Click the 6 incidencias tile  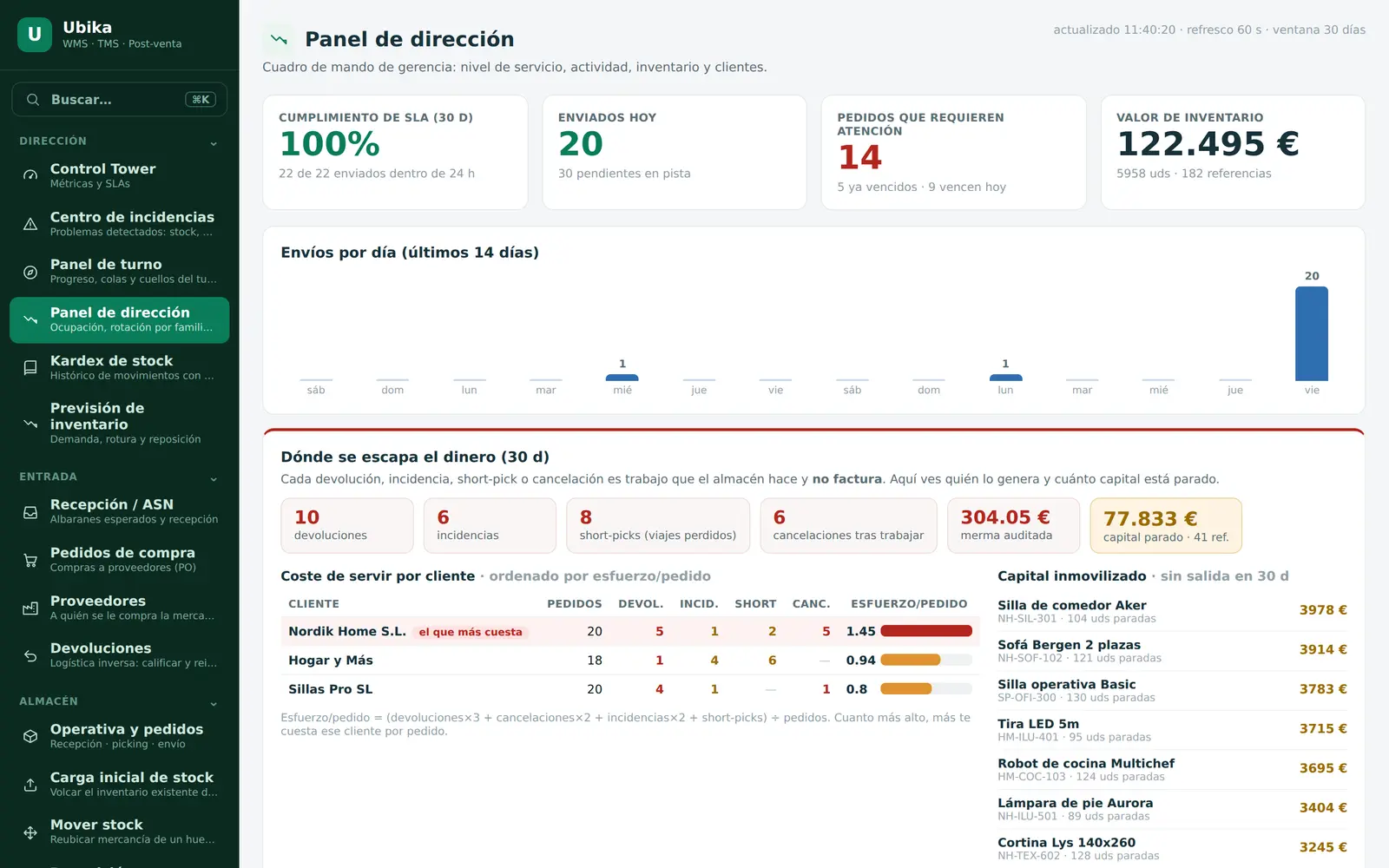pyautogui.click(x=490, y=525)
